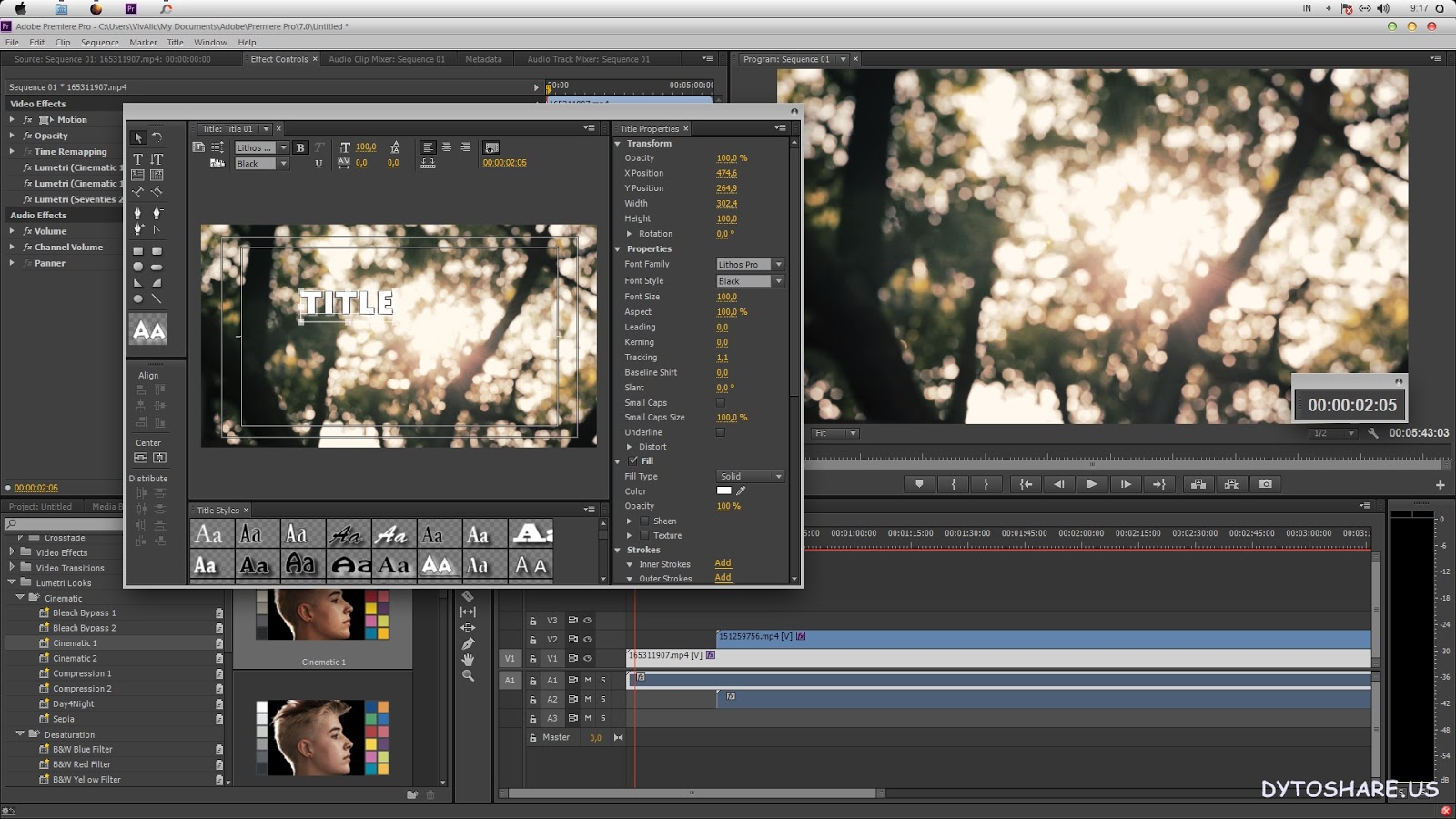Click the Fill Color swatch

click(723, 490)
